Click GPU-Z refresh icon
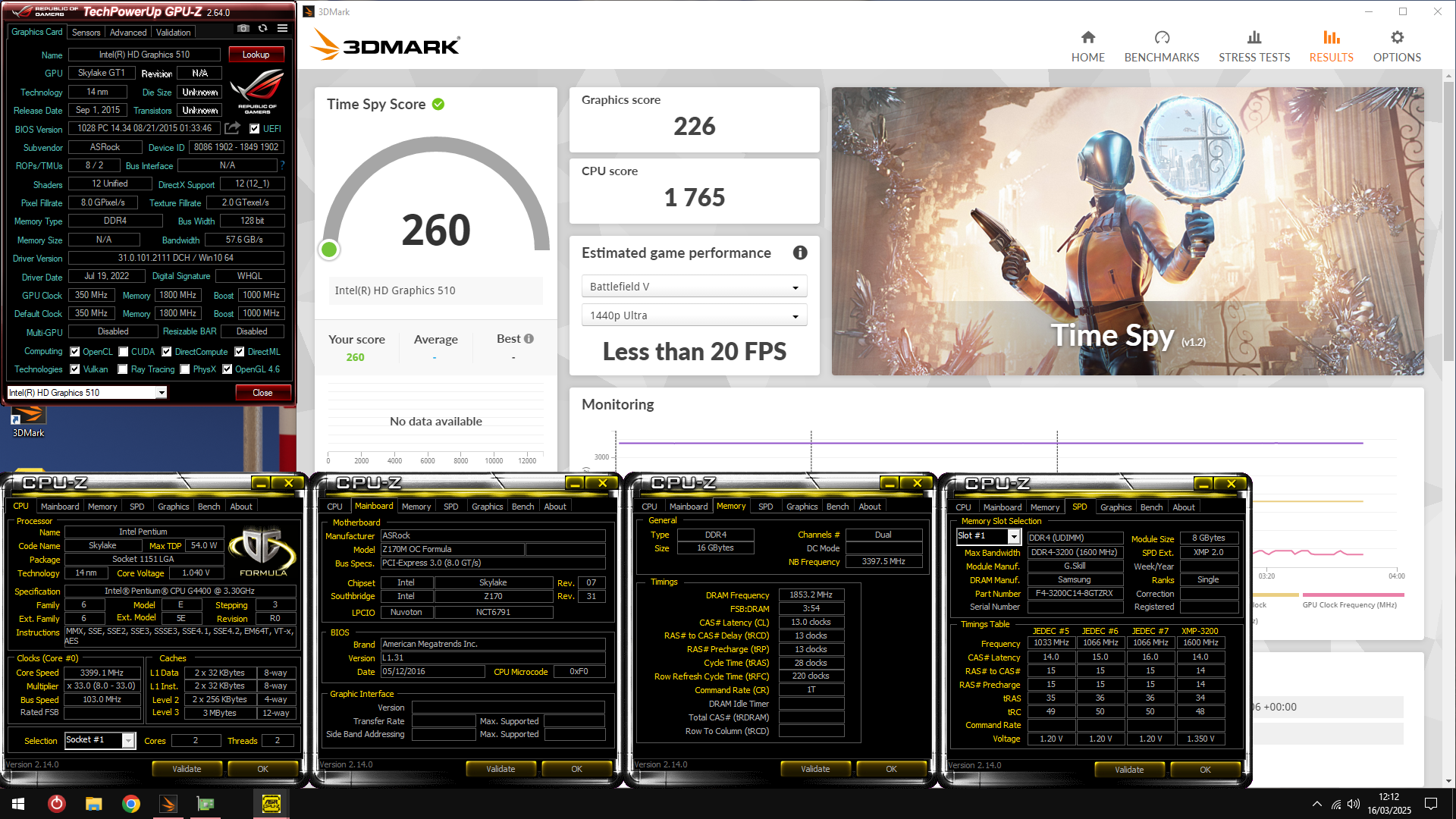 (262, 28)
